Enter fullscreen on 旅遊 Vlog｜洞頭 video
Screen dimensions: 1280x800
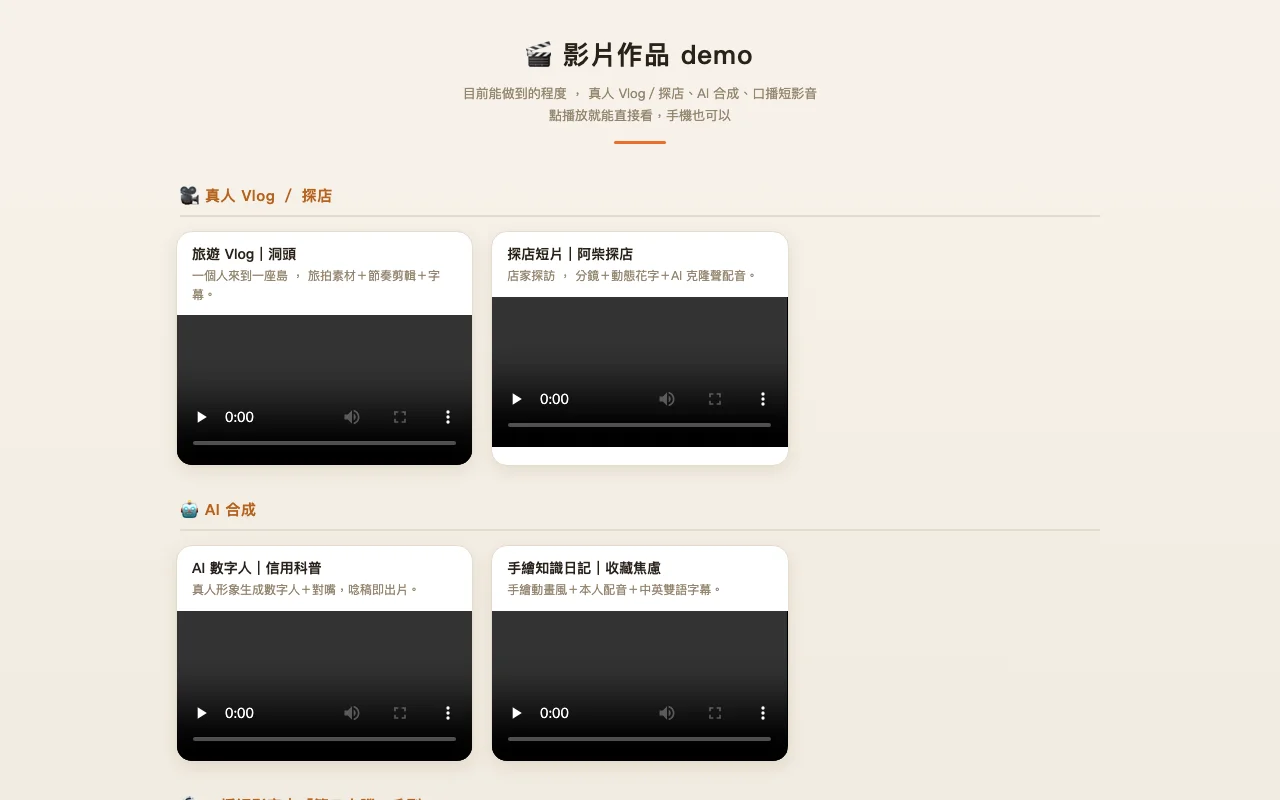[400, 417]
